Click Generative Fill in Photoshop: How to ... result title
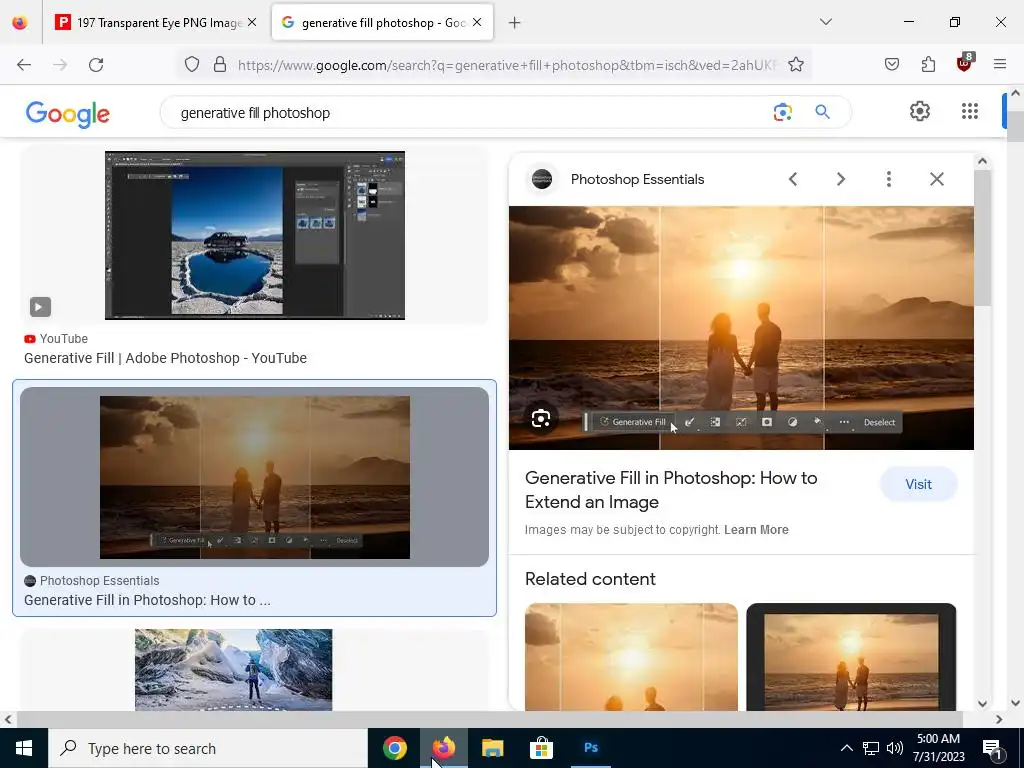 click(x=147, y=600)
